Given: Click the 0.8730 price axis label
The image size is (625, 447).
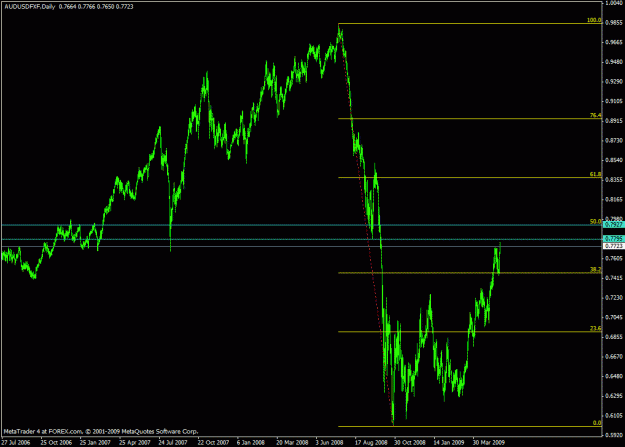Looking at the screenshot, I should (x=614, y=141).
